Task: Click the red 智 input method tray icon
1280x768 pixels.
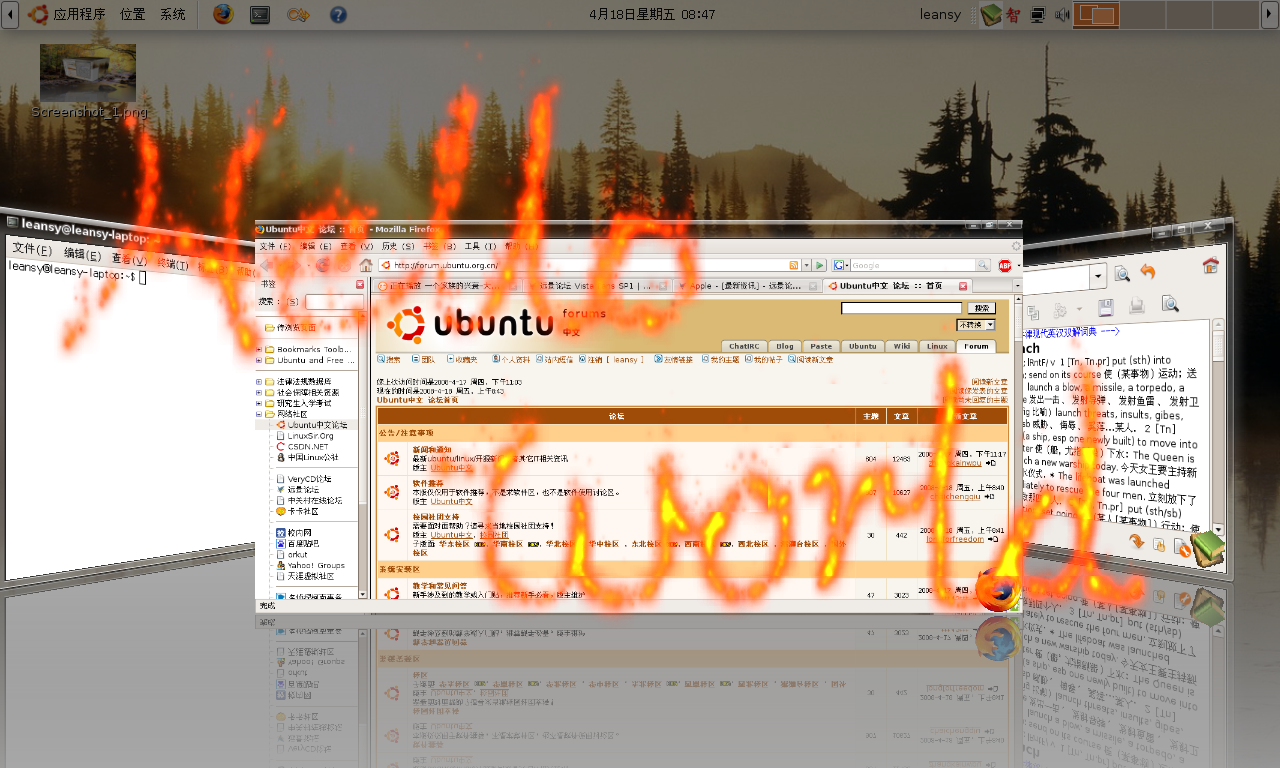Action: (x=1014, y=15)
